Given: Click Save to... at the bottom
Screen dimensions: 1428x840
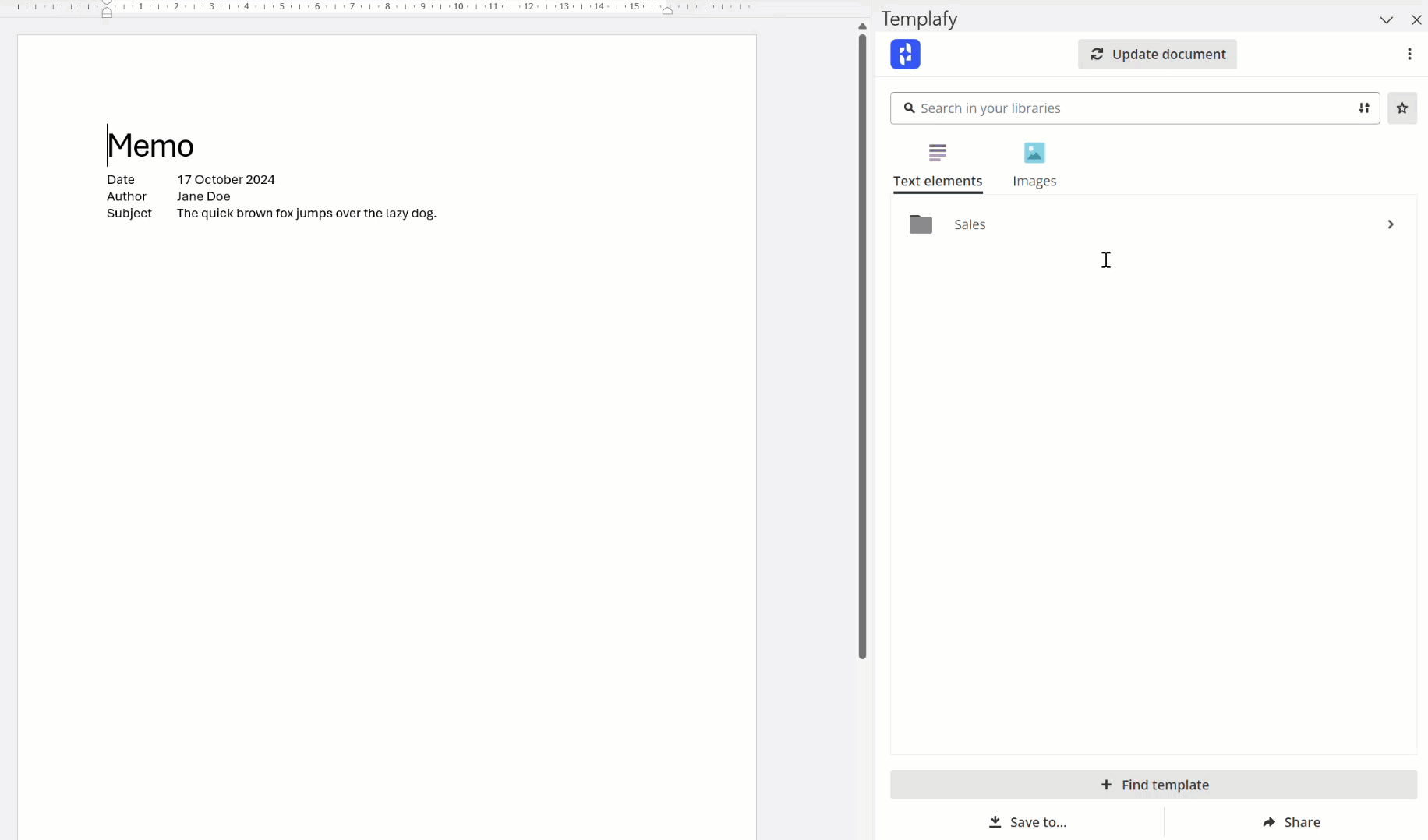Looking at the screenshot, I should (1027, 822).
